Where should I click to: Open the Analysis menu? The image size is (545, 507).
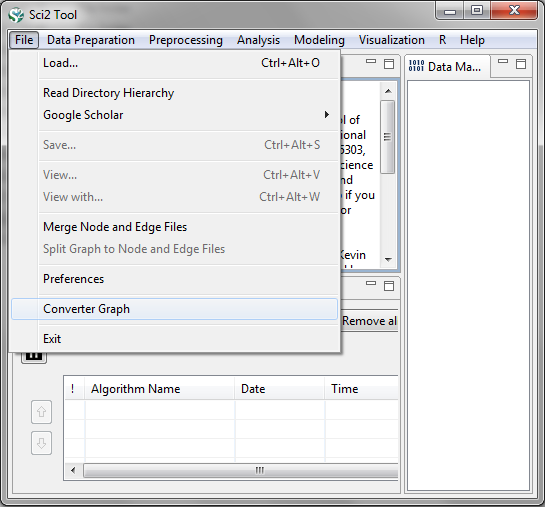(258, 40)
